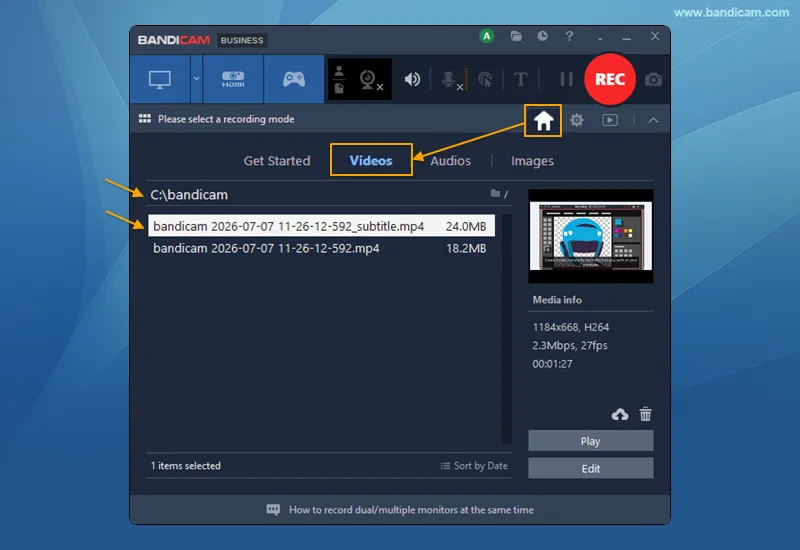This screenshot has width=800, height=550.
Task: Open the output folder icon in the title bar
Action: 516,36
